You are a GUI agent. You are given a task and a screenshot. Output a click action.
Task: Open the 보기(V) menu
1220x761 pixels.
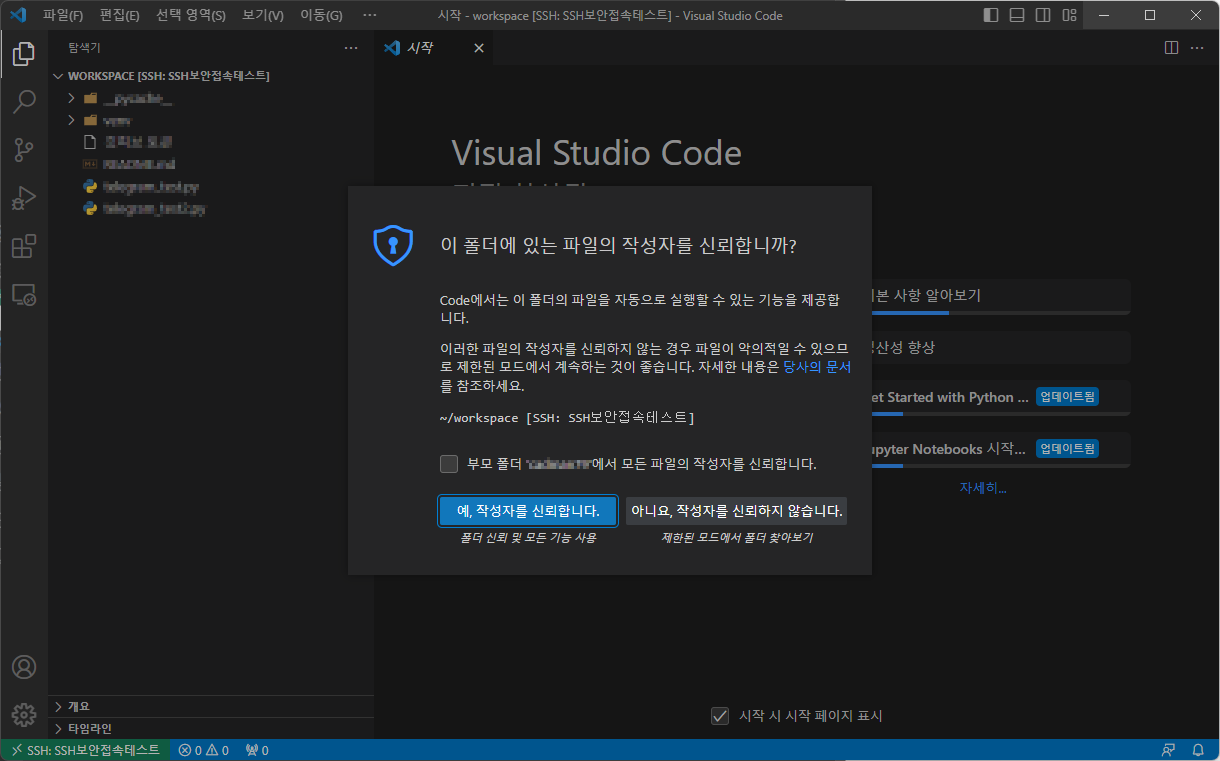263,15
